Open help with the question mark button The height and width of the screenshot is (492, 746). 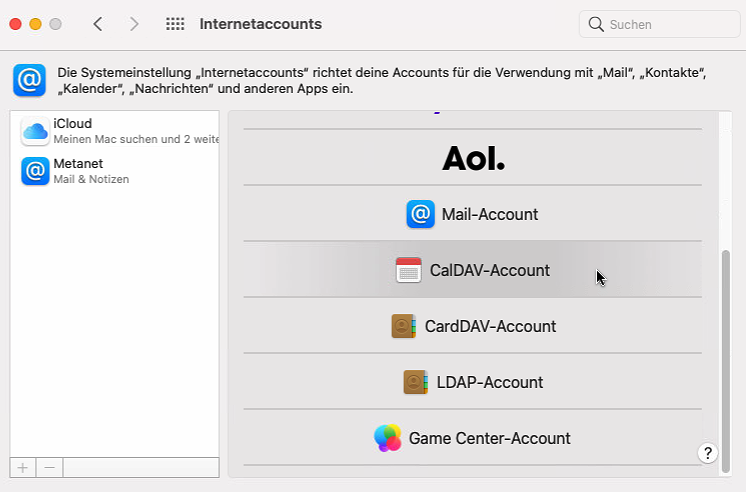point(706,453)
